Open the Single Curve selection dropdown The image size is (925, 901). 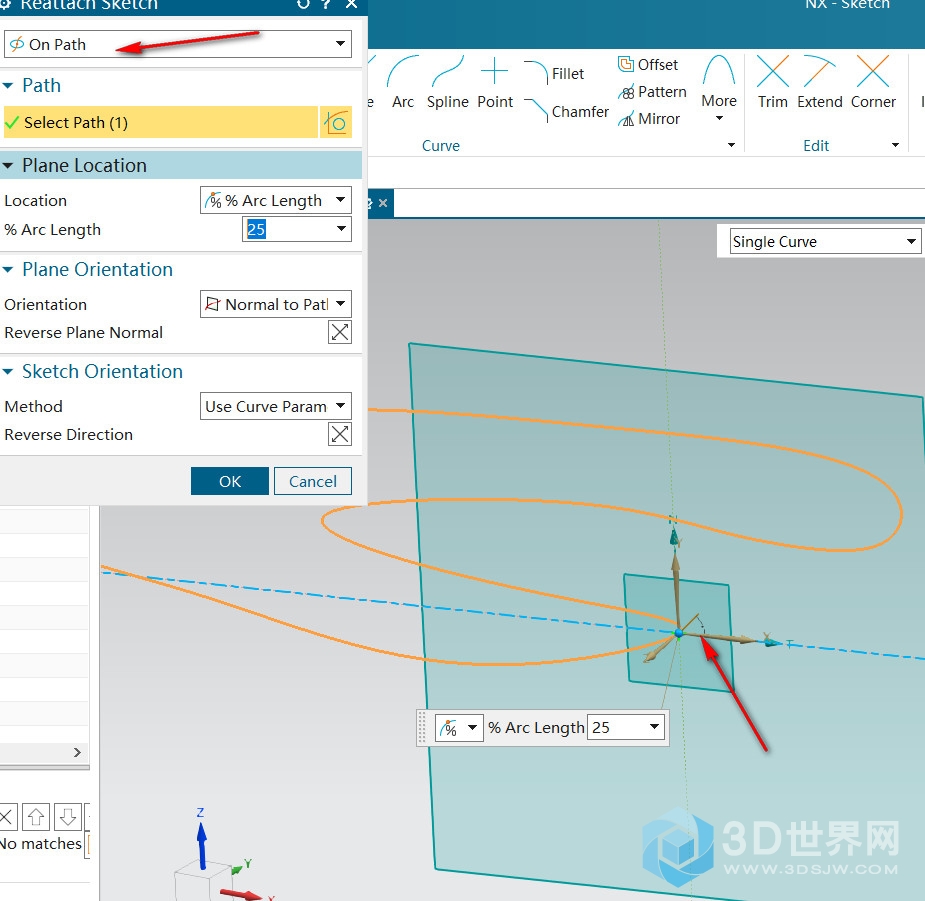(824, 241)
